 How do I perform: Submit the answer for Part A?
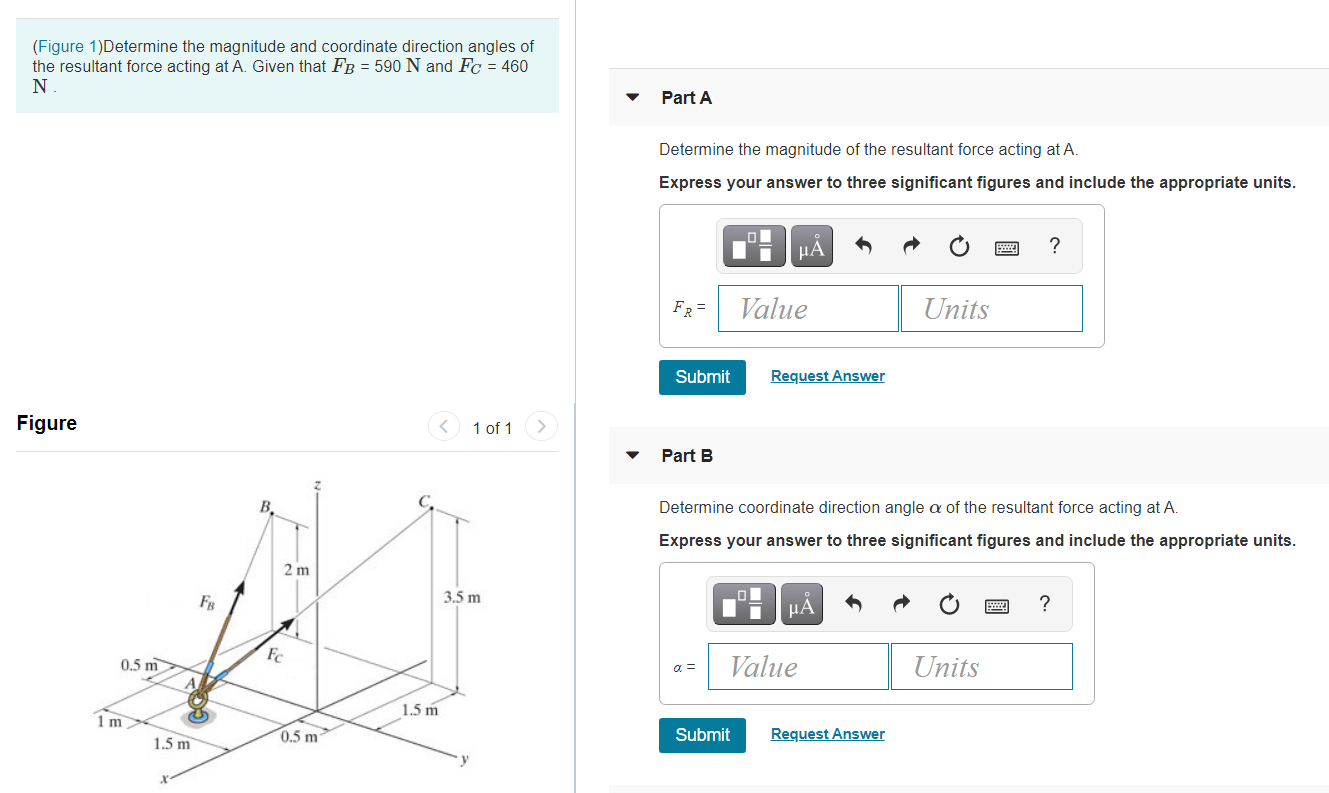click(x=701, y=377)
